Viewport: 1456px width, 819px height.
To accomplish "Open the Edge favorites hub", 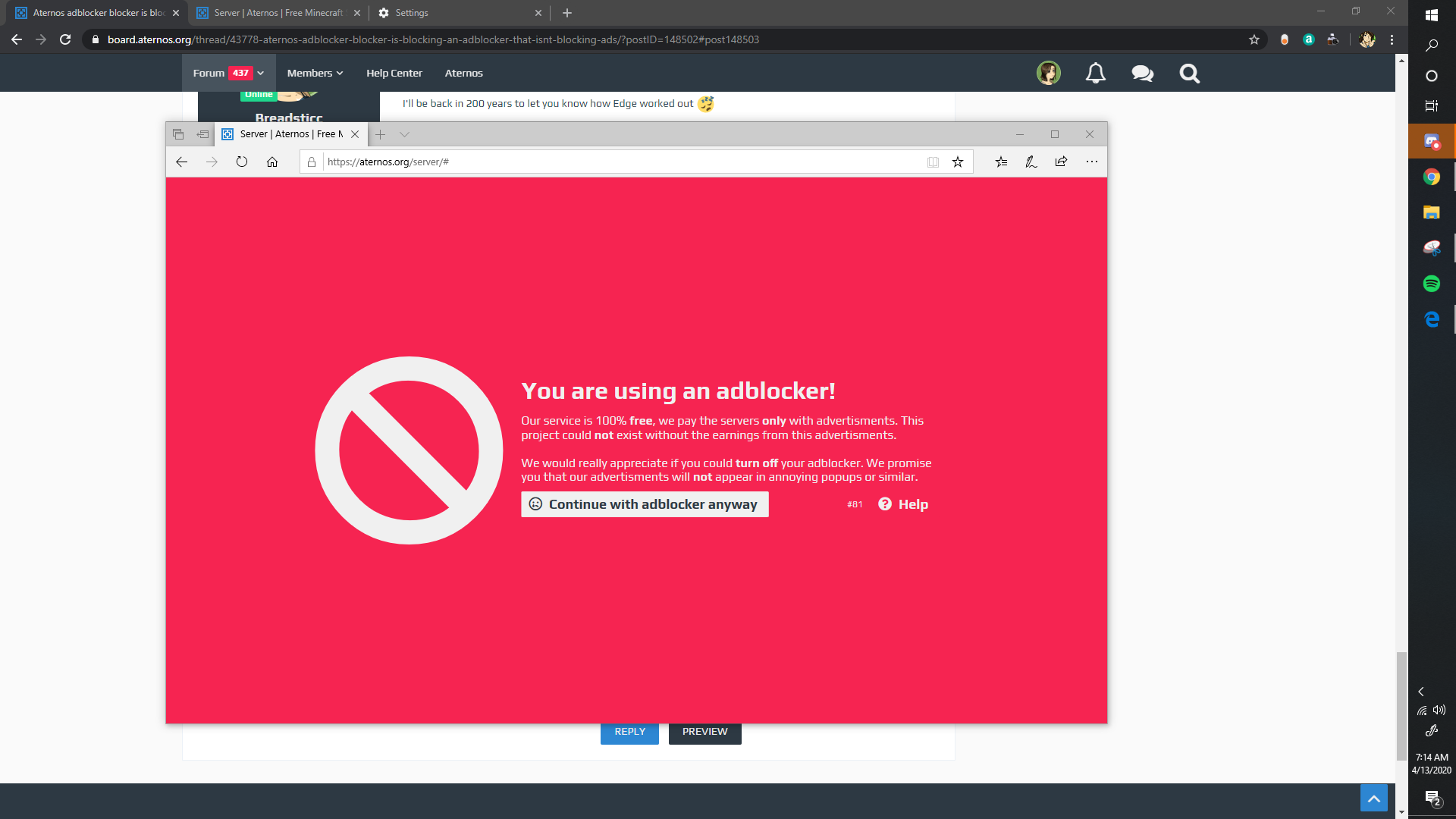I will pyautogui.click(x=1002, y=162).
